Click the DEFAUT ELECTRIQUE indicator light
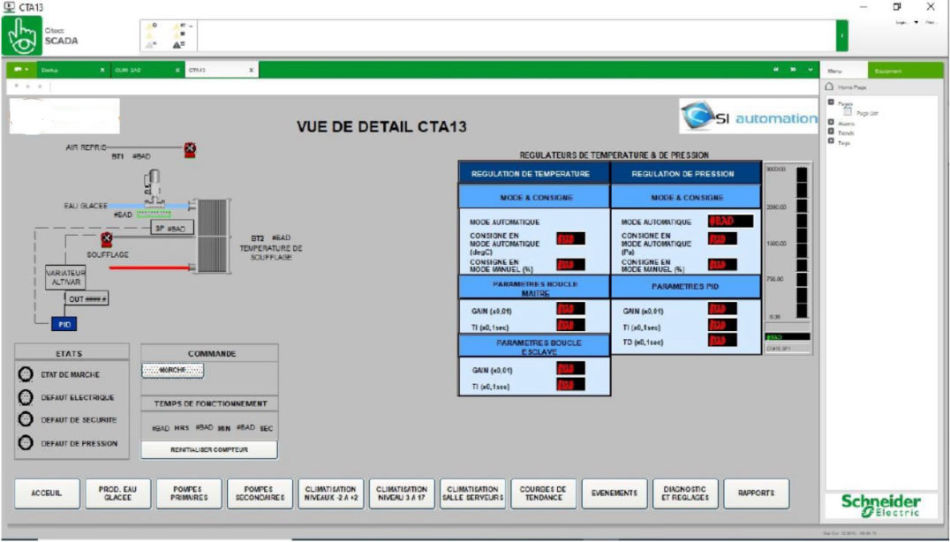Screen dimensions: 950x542 click(27, 397)
